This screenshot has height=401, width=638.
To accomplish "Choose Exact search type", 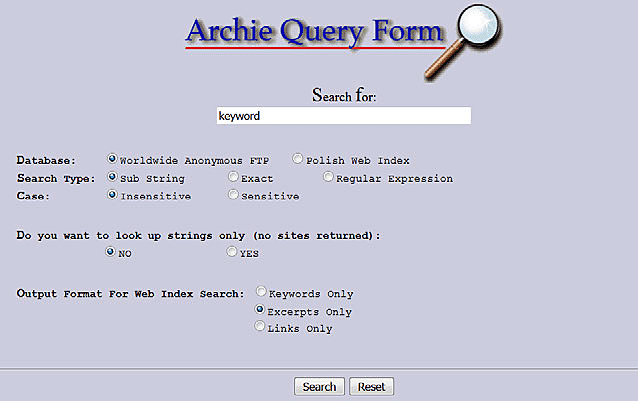I will click(233, 177).
